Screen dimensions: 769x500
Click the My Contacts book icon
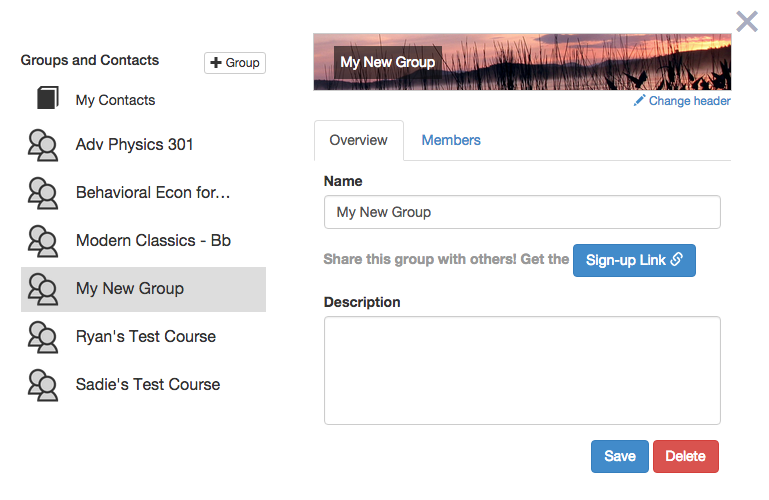pos(48,98)
